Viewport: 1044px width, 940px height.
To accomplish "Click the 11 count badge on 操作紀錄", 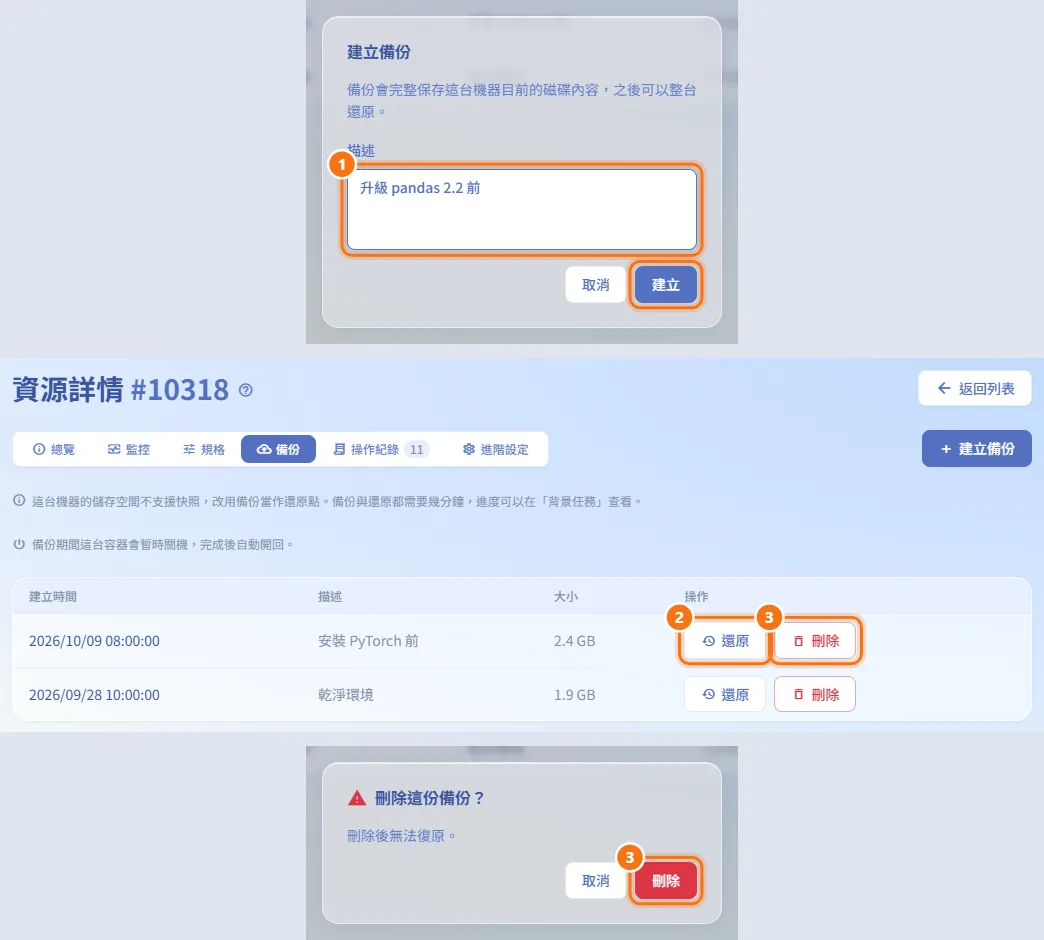I will coord(417,449).
